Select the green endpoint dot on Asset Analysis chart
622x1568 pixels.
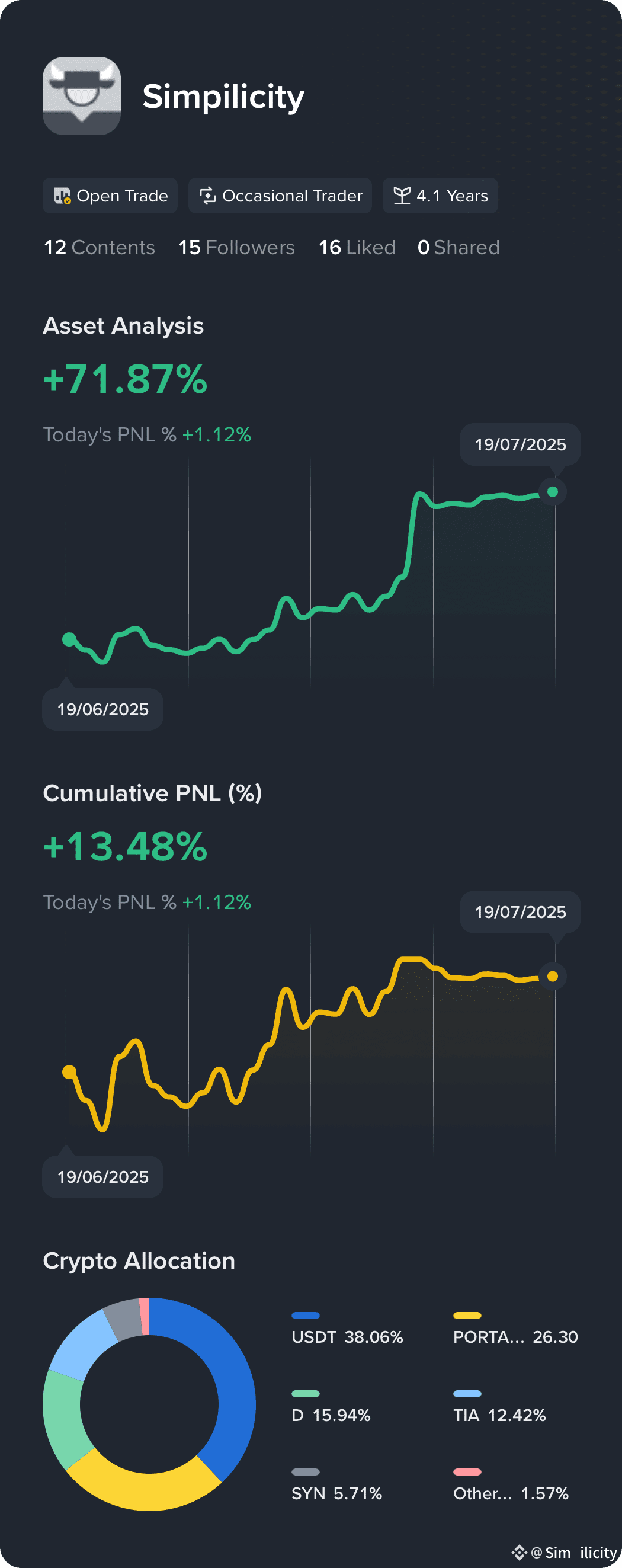553,492
